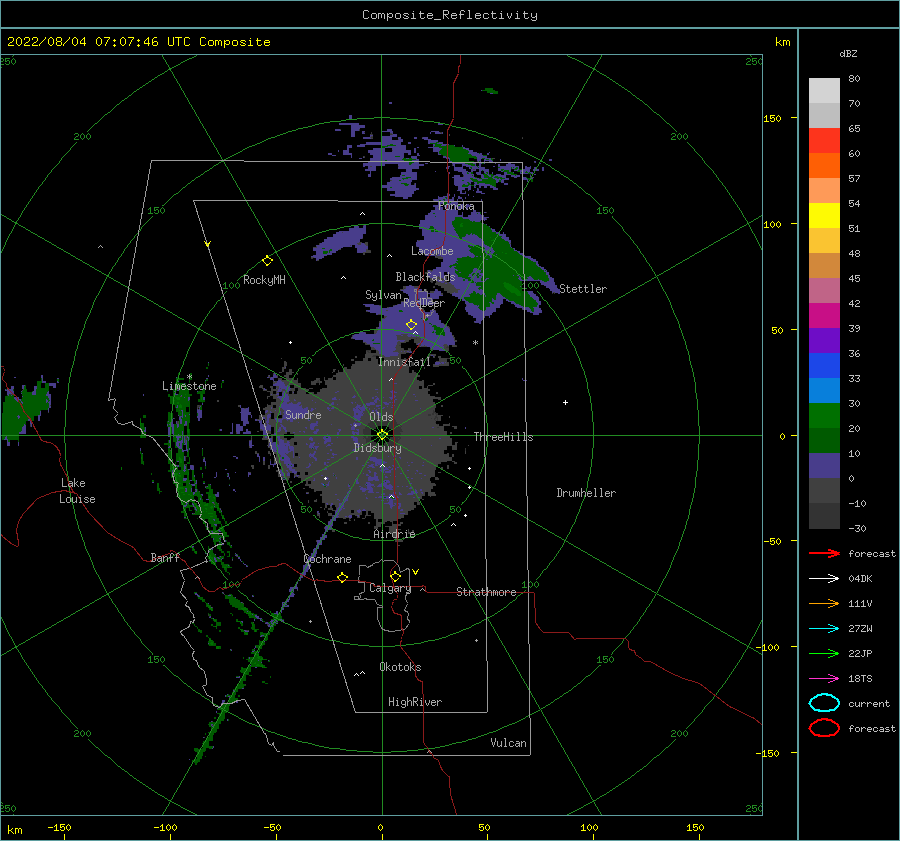This screenshot has width=900, height=841.
Task: Click the yellow km unit label at top right
Action: point(782,42)
